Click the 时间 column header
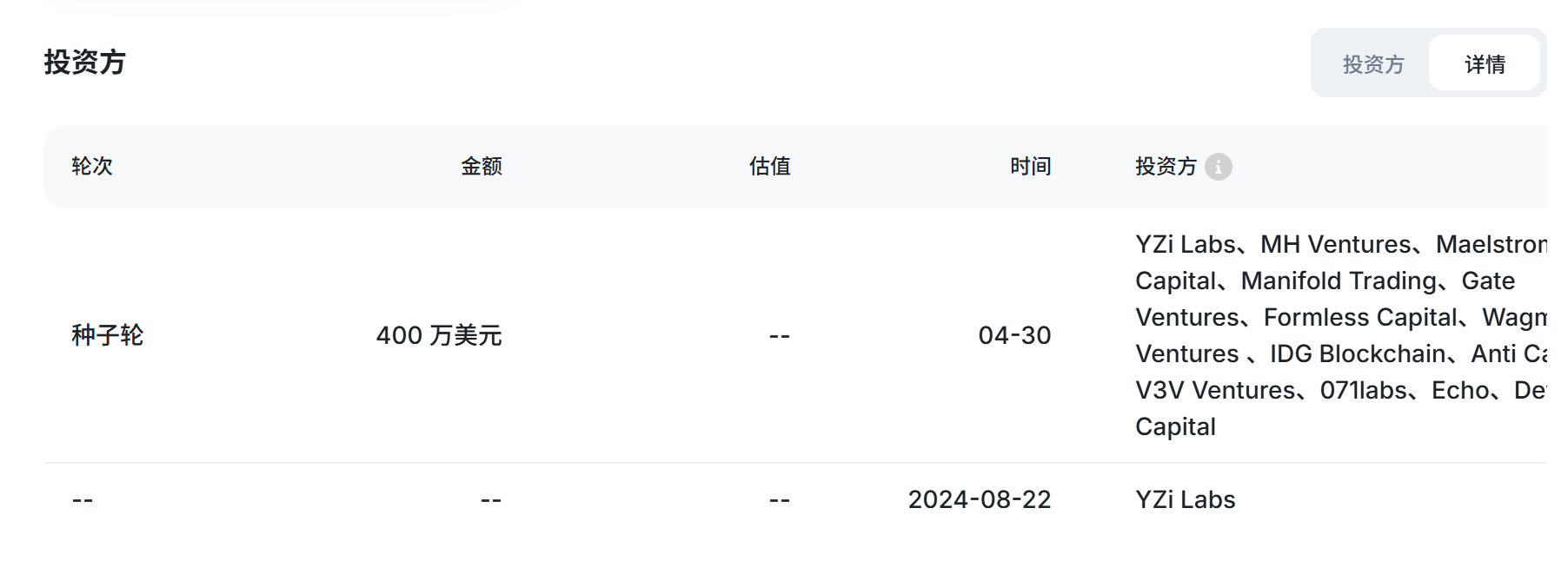 (x=1030, y=167)
